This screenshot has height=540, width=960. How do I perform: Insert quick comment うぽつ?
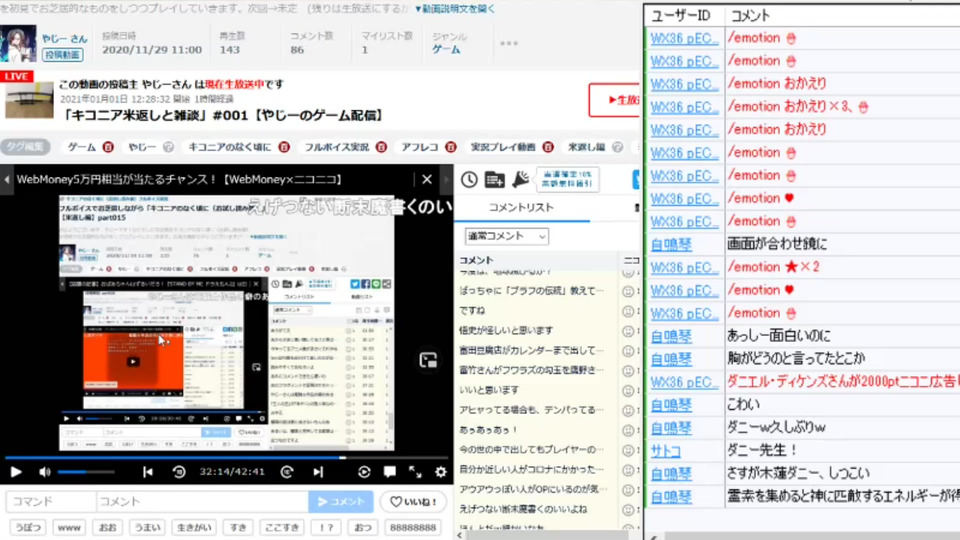pos(28,527)
